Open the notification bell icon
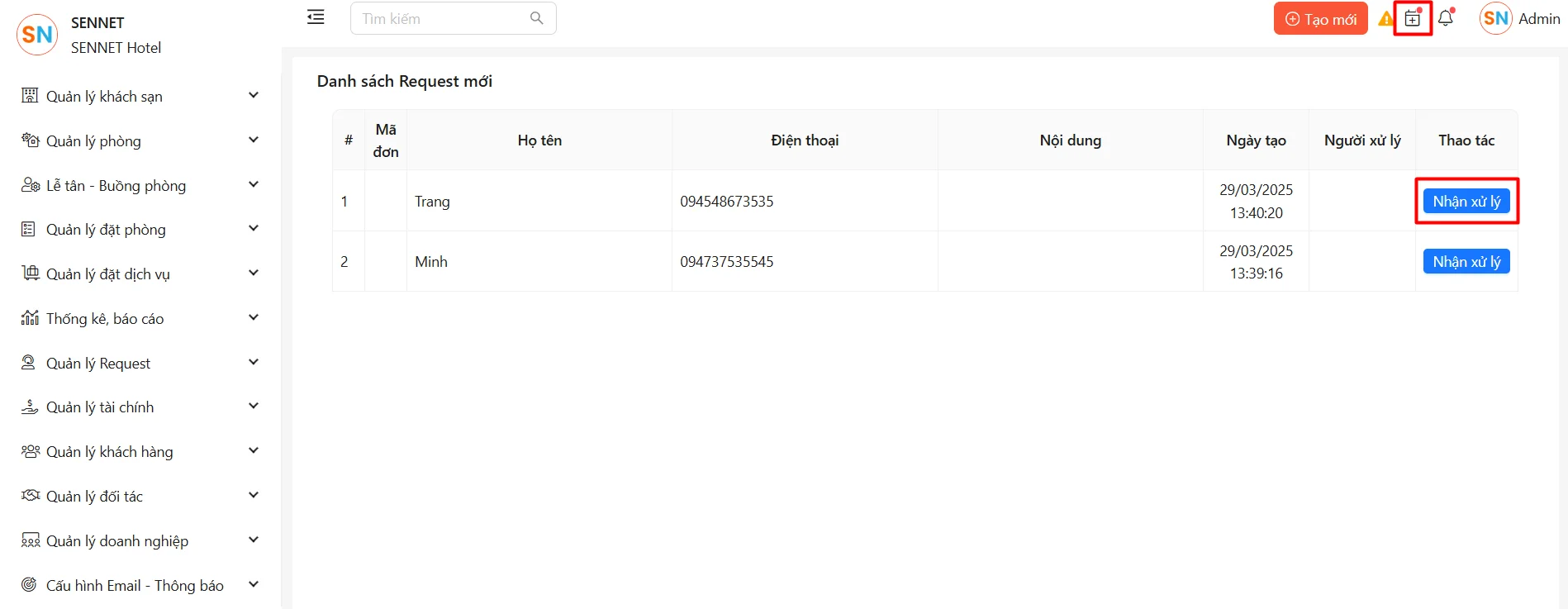The image size is (1568, 609). 1446,18
